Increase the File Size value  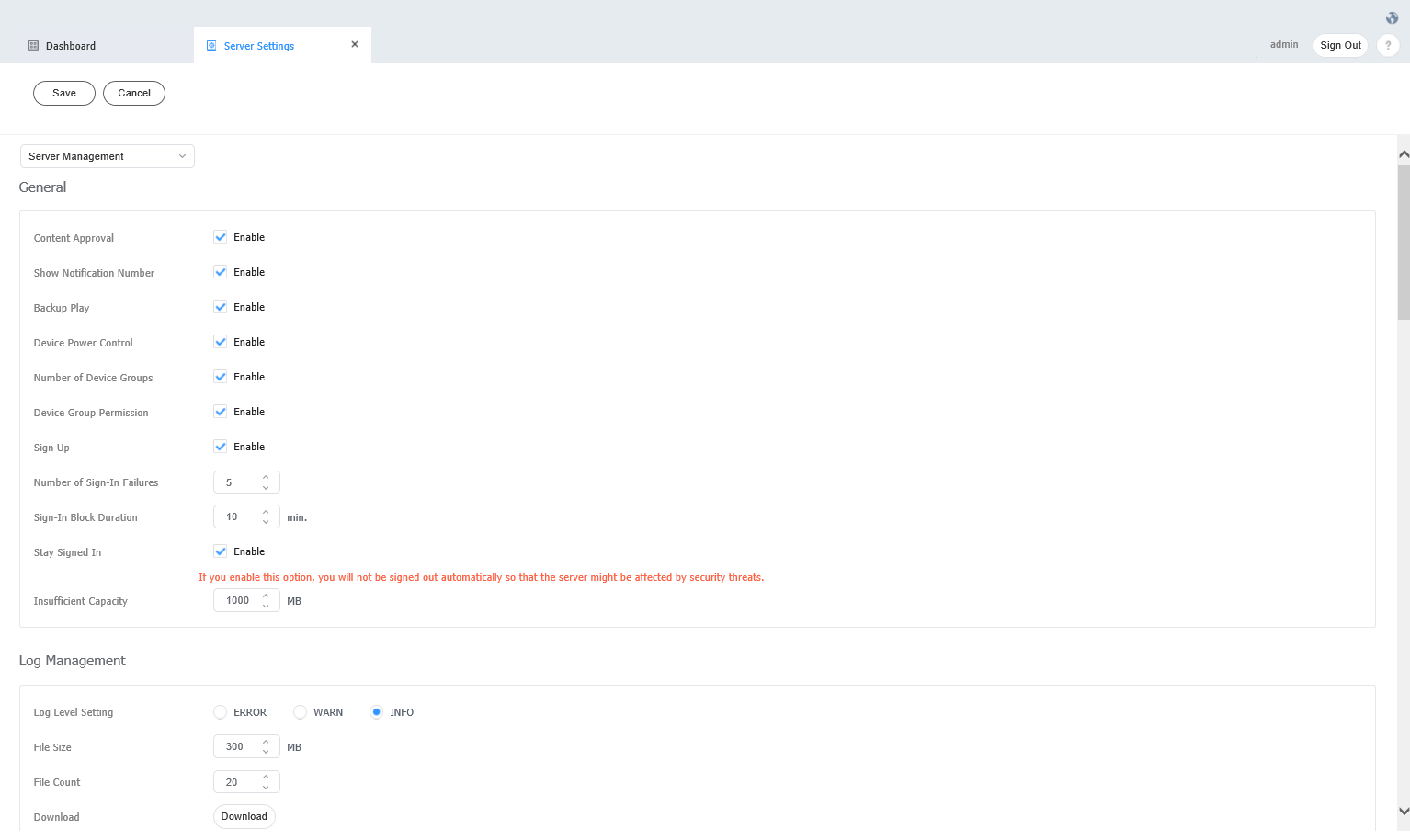click(267, 741)
